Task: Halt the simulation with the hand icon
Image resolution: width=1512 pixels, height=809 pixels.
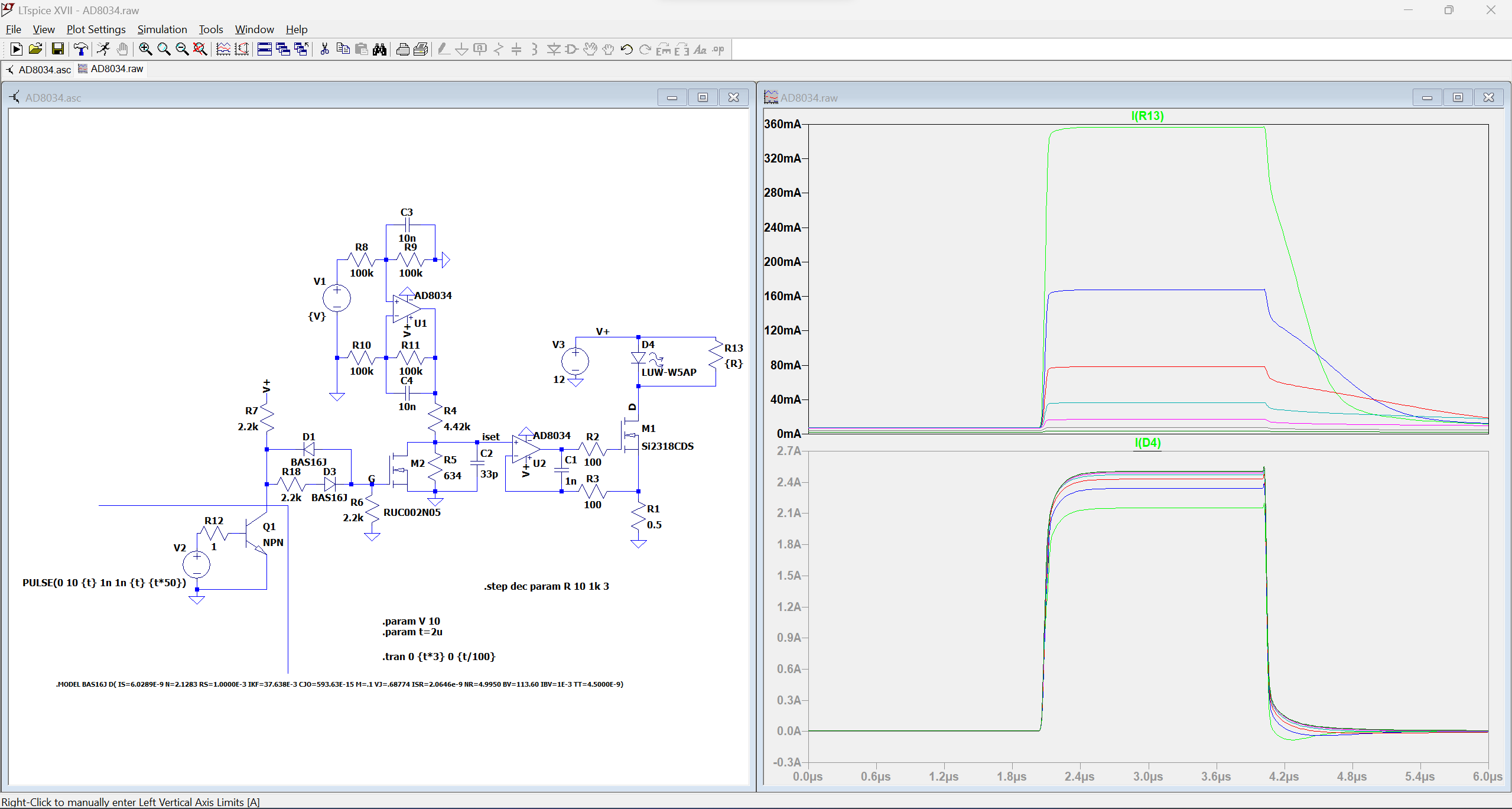Action: (122, 50)
